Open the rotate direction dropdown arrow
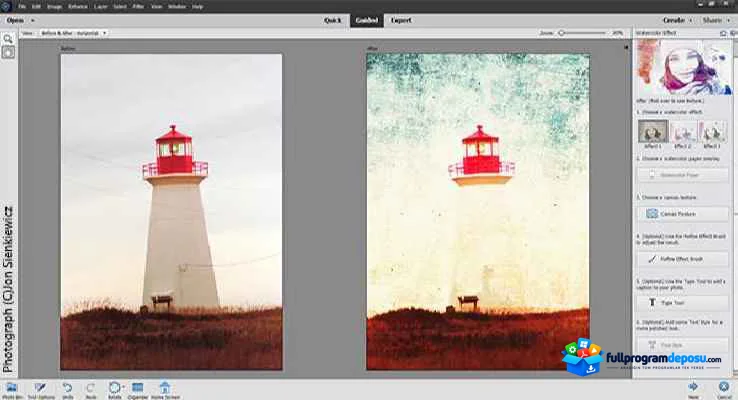Screen dimensions: 738x400 point(124,388)
